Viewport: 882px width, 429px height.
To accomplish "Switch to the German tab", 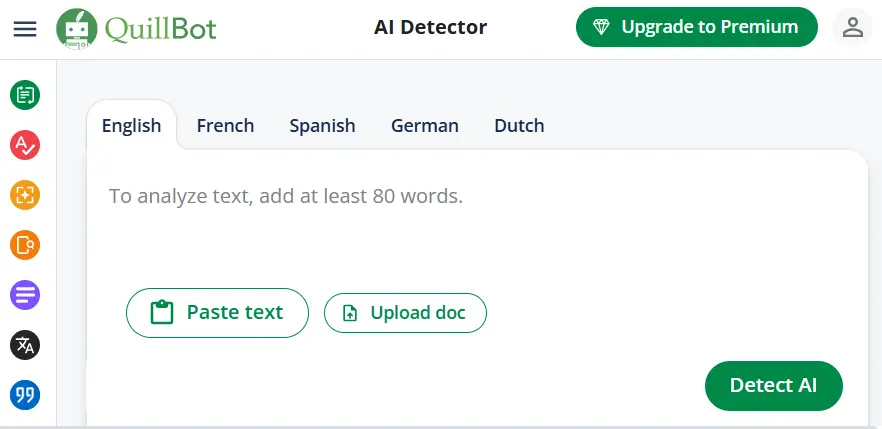I will click(x=425, y=125).
